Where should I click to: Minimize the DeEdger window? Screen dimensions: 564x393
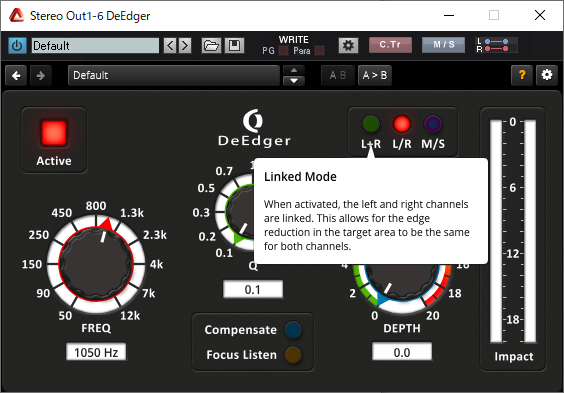click(x=449, y=15)
